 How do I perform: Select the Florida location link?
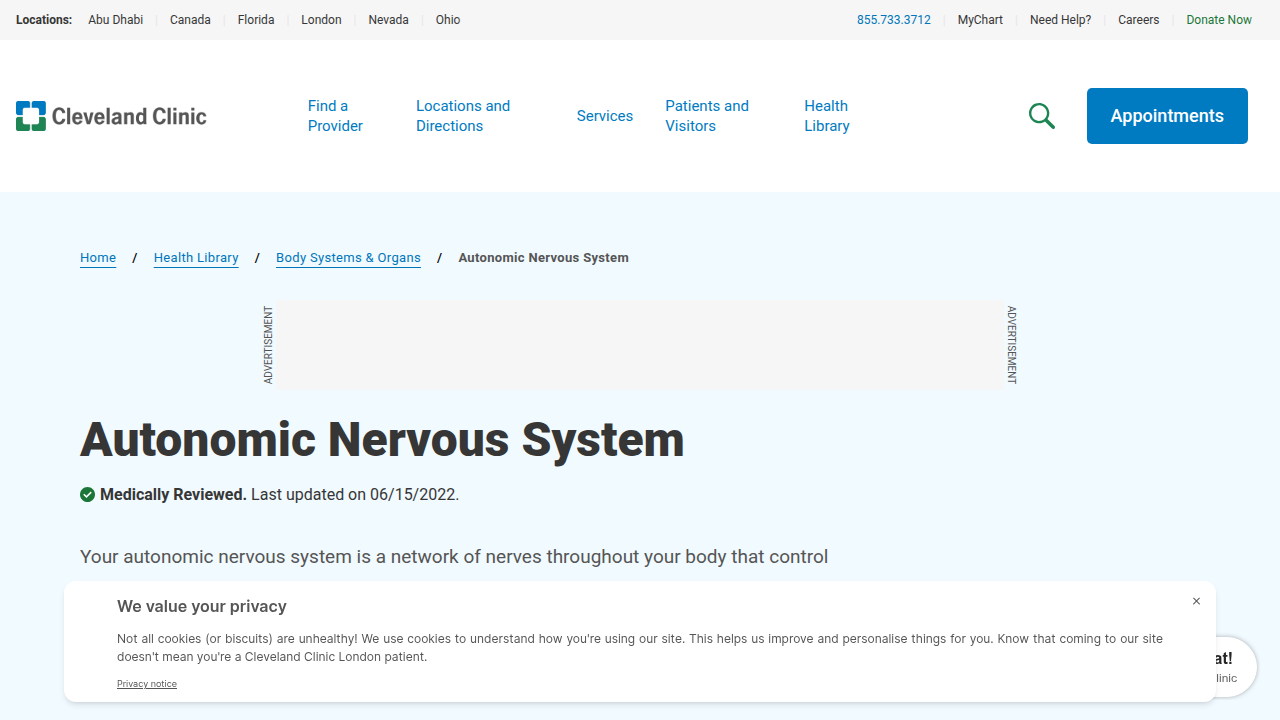pyautogui.click(x=256, y=20)
